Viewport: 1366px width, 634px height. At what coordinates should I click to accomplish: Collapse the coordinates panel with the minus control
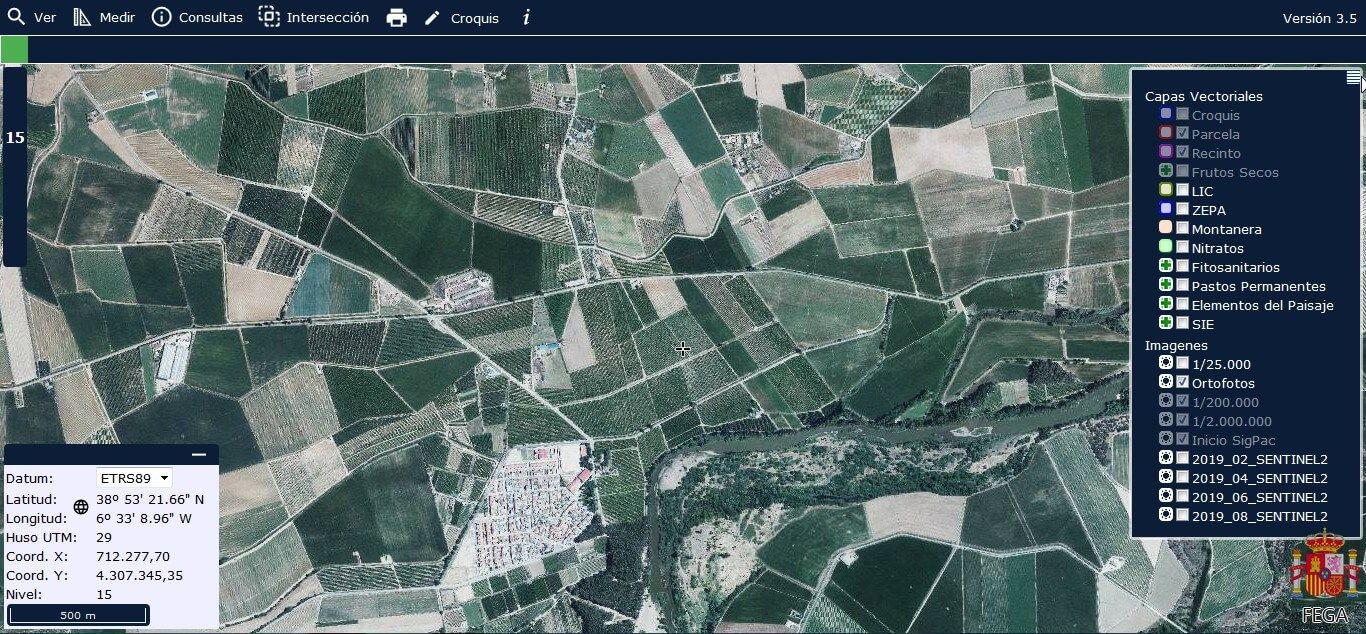[199, 453]
